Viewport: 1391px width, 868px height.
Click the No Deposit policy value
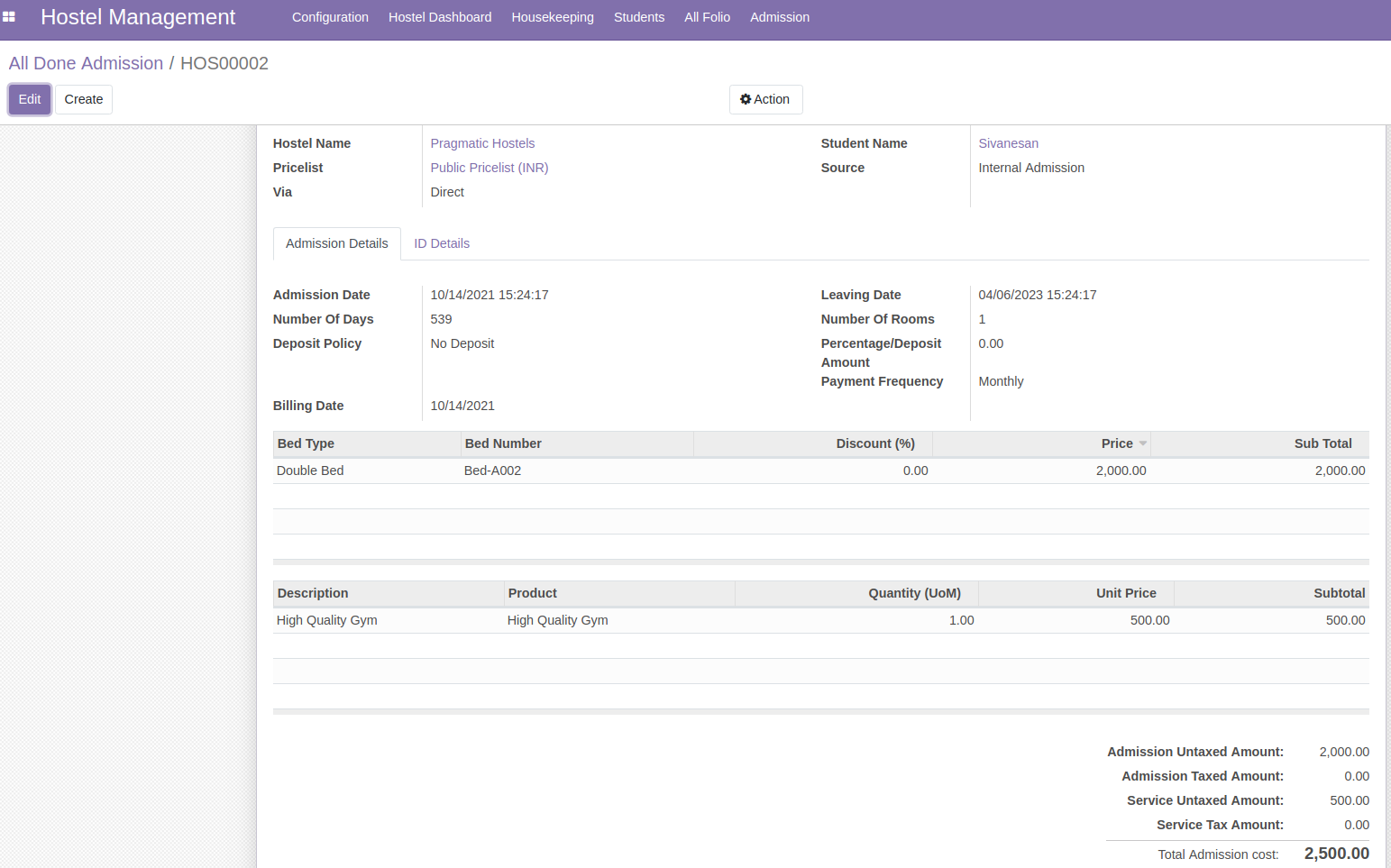pos(462,343)
